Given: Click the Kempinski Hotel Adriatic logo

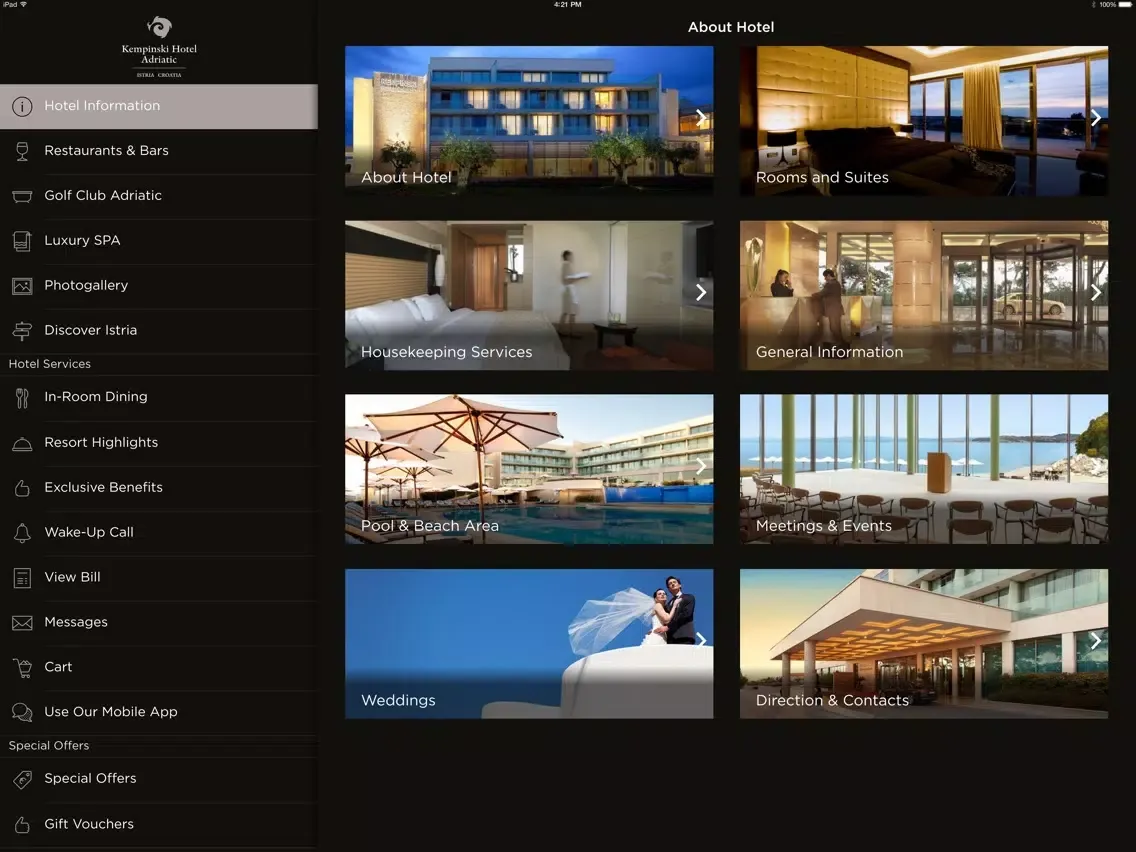Looking at the screenshot, I should click(159, 47).
